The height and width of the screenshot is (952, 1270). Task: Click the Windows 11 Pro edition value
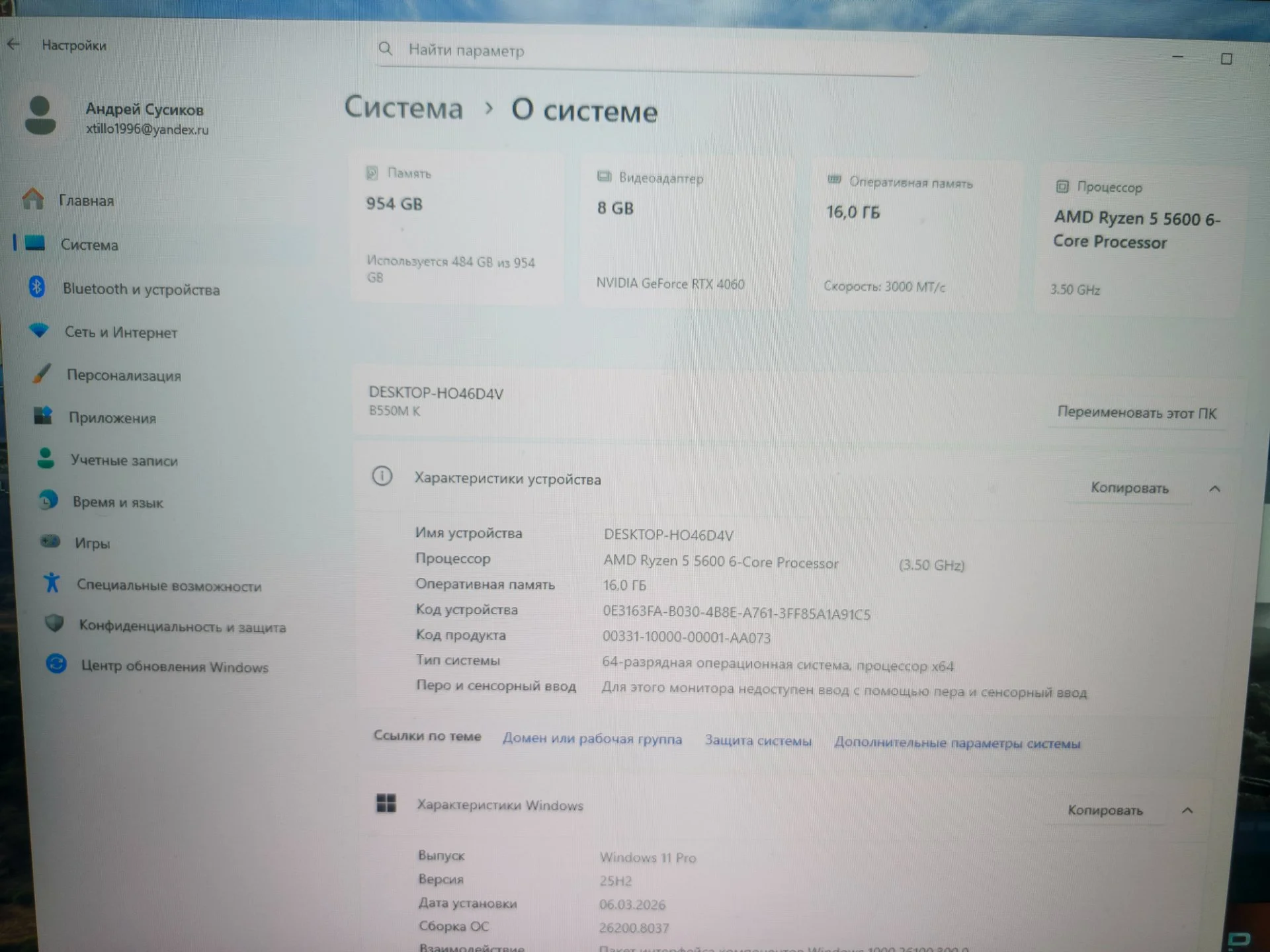648,857
